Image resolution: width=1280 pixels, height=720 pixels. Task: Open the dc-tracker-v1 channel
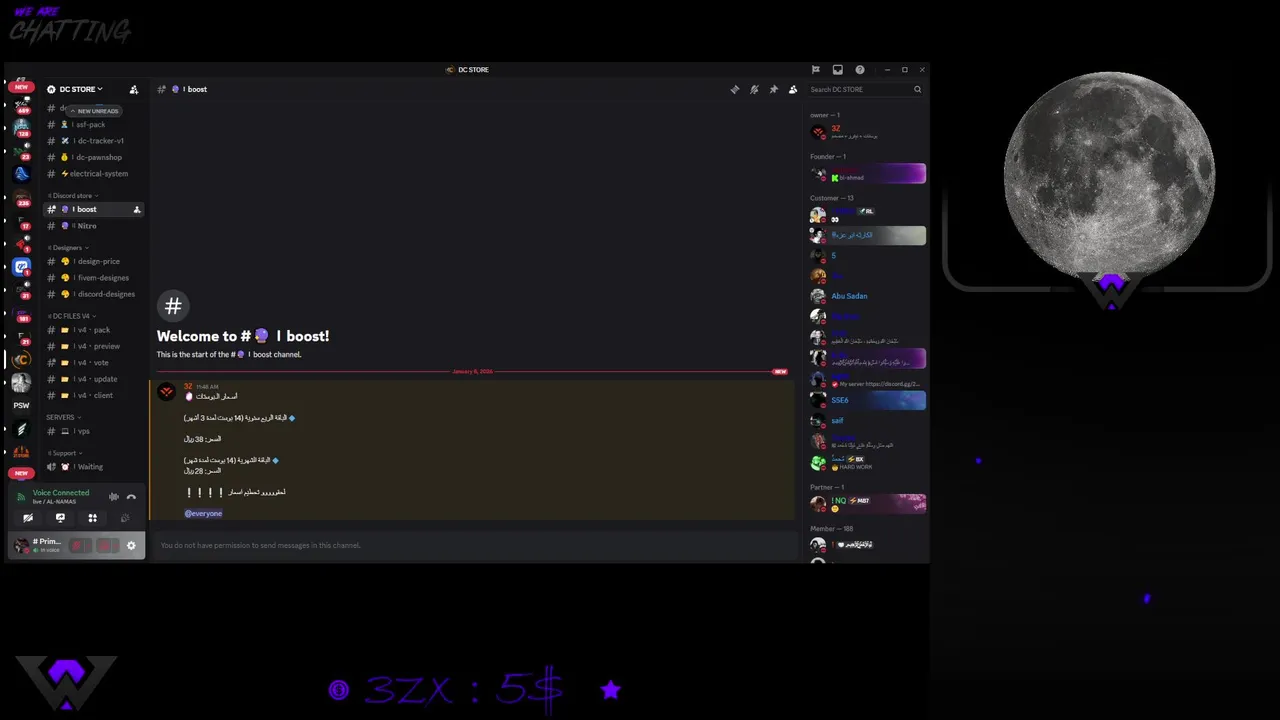tap(95, 141)
